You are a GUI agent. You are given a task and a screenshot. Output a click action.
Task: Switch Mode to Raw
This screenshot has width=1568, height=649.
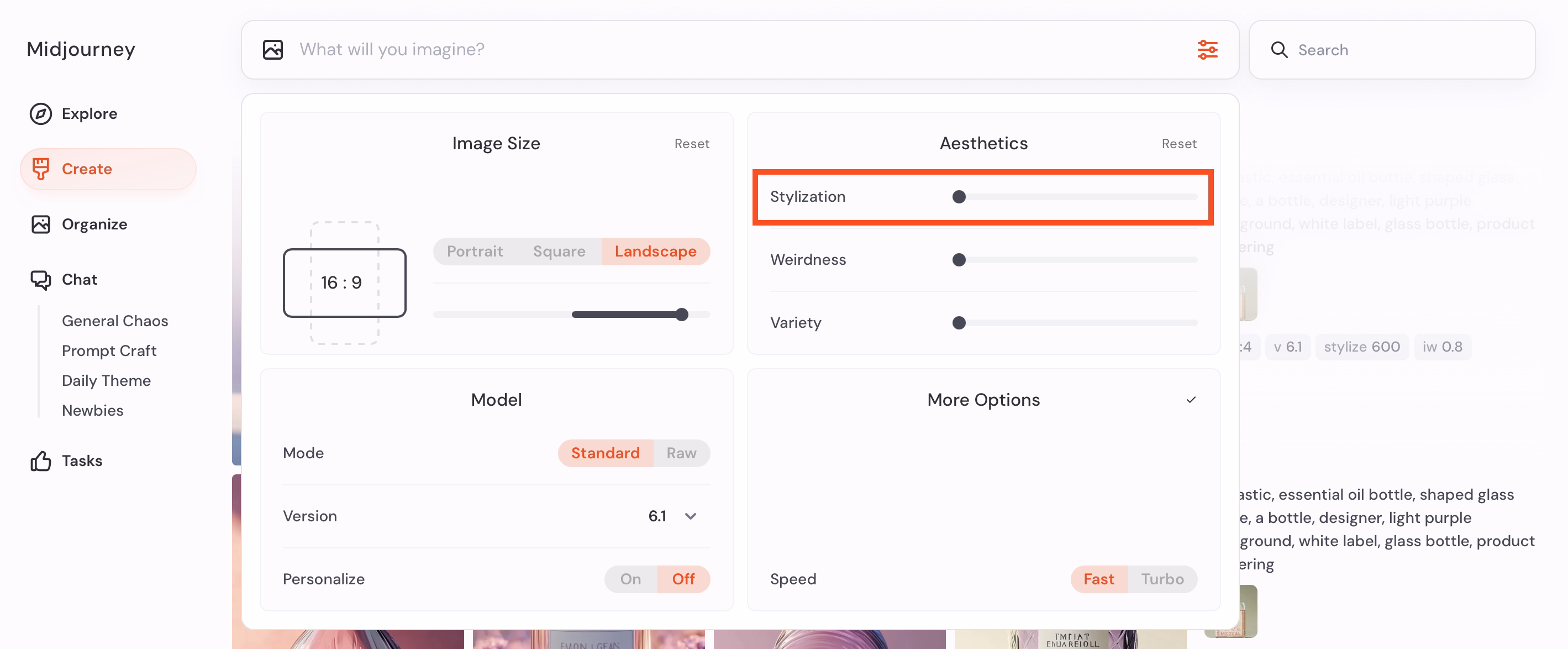(x=681, y=453)
